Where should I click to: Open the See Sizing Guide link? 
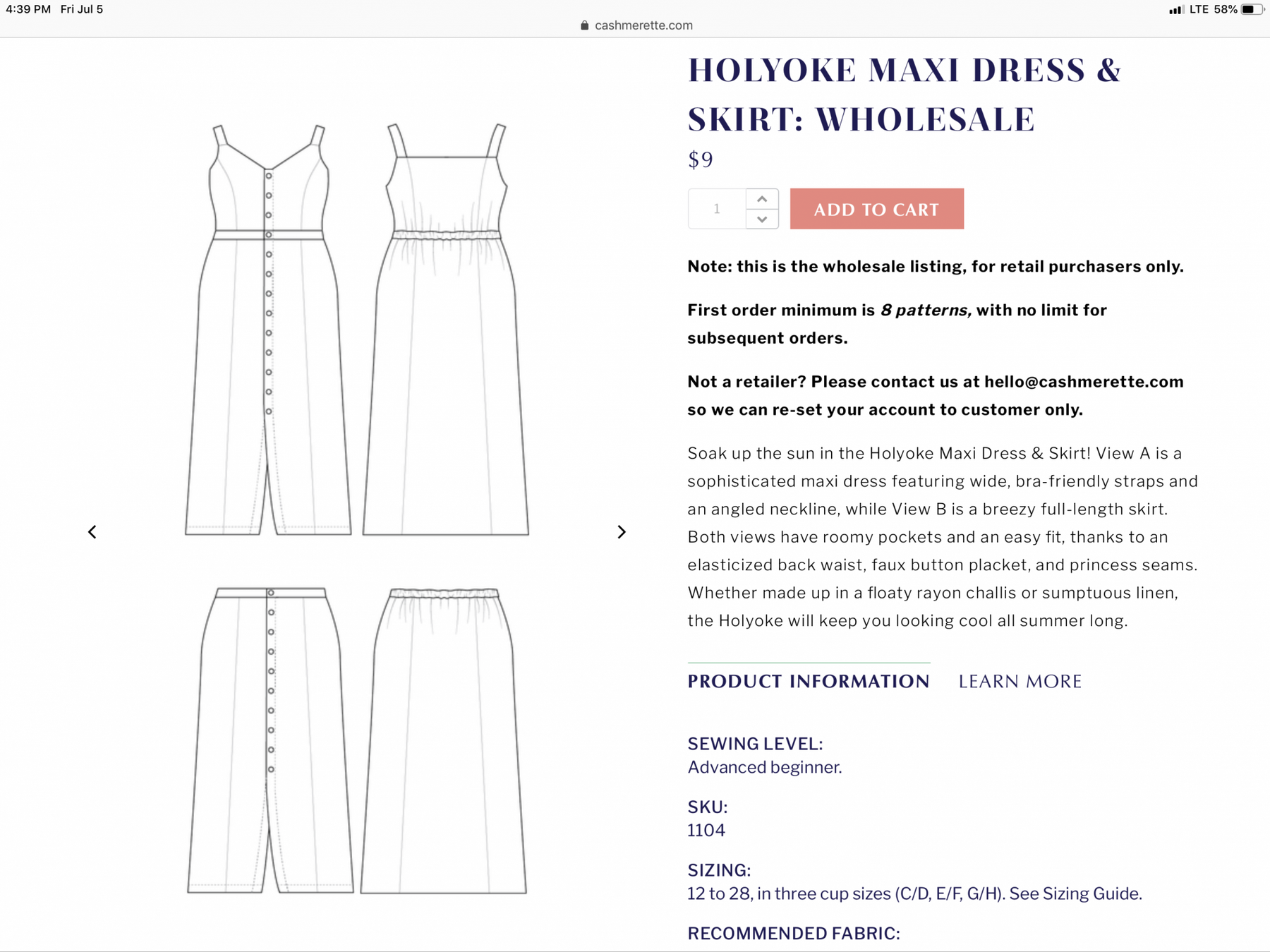1075,893
